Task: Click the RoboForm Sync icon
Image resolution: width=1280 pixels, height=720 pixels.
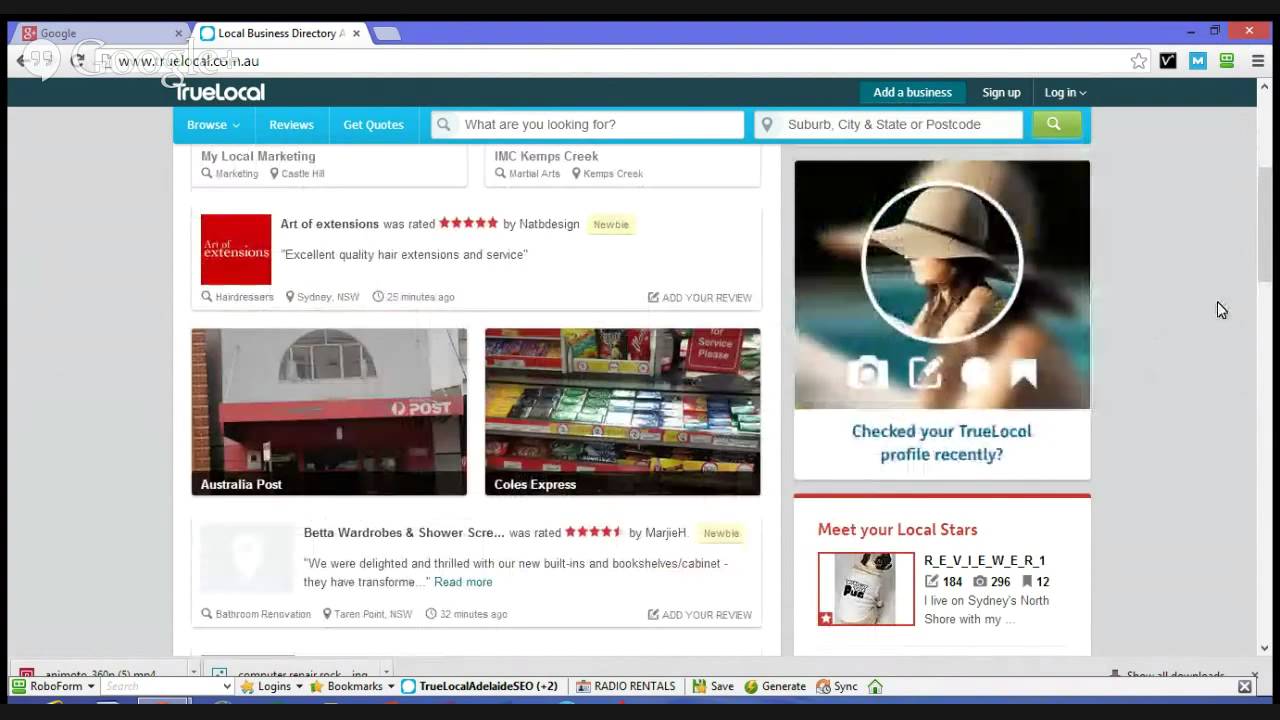Action: click(x=837, y=686)
